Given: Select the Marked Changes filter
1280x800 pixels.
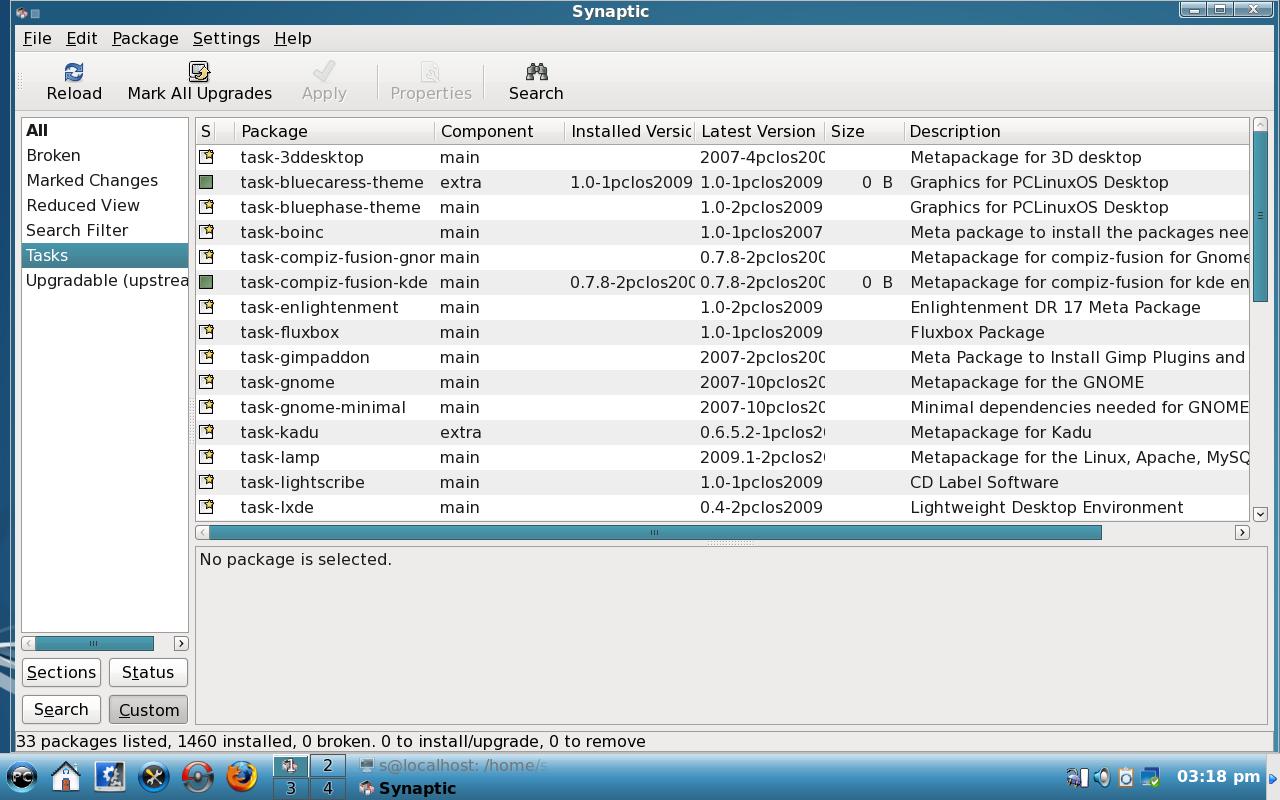Looking at the screenshot, I should coord(105,180).
